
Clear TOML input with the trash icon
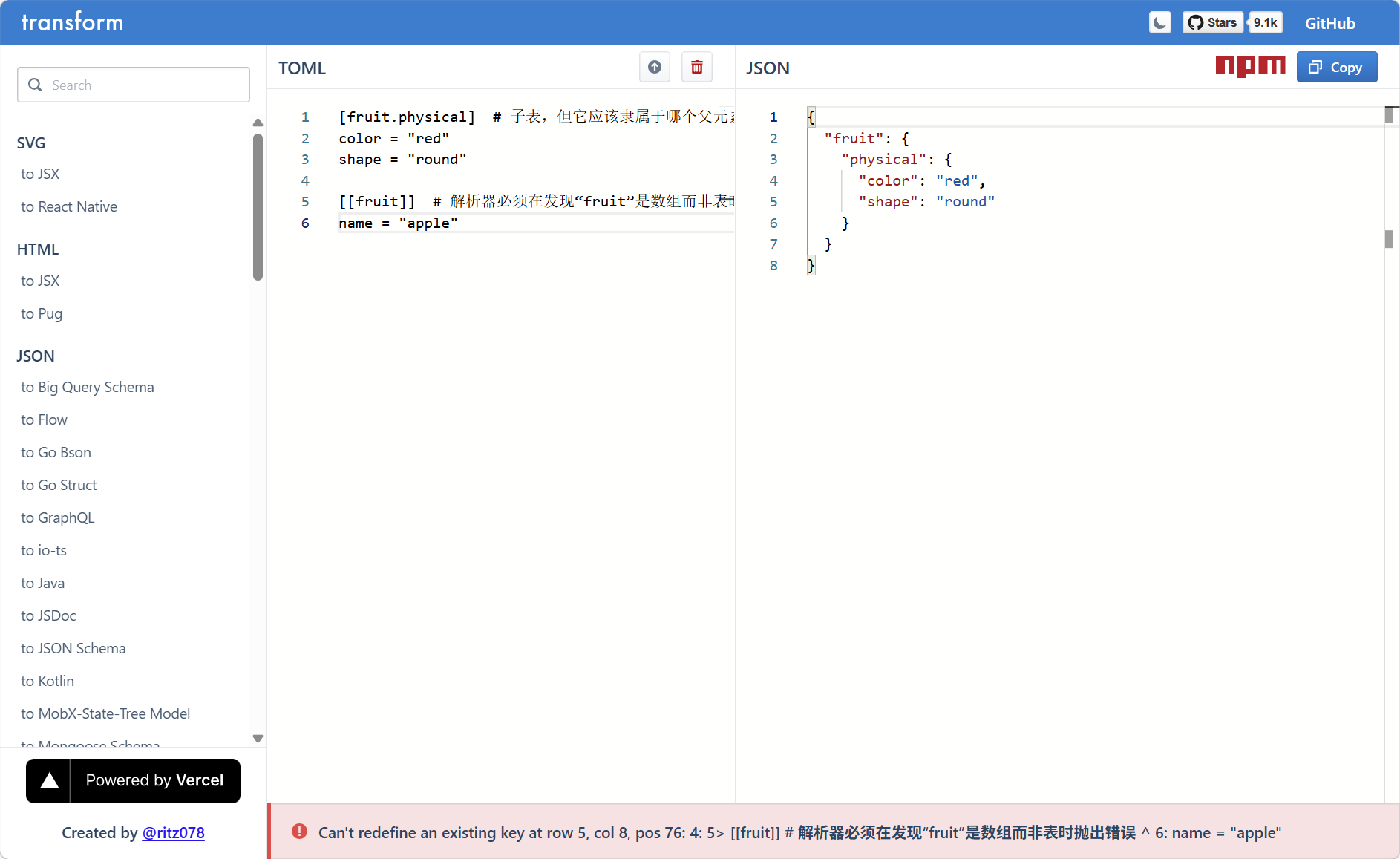[x=696, y=68]
